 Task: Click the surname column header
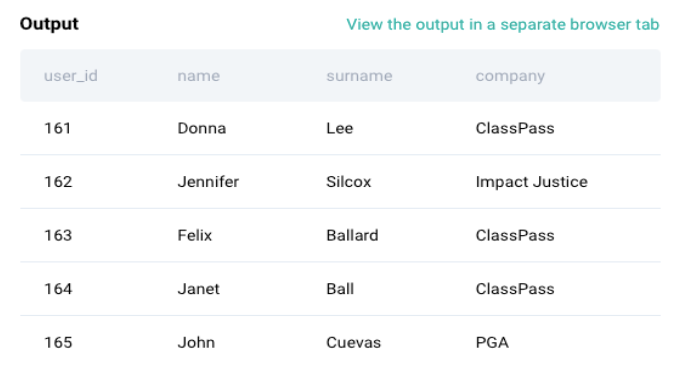click(x=359, y=76)
